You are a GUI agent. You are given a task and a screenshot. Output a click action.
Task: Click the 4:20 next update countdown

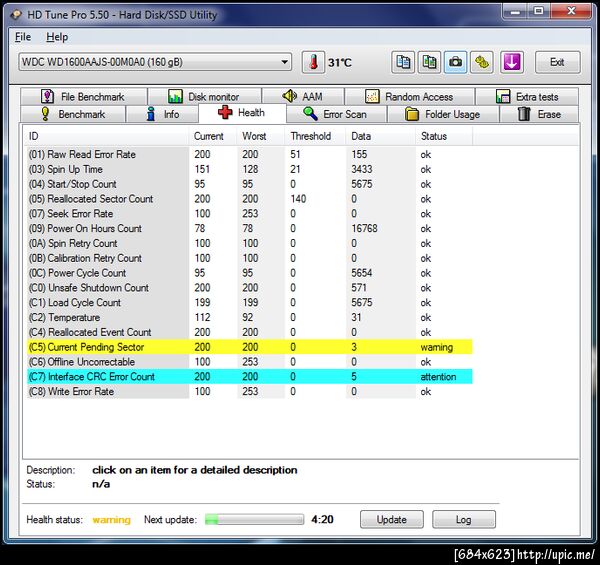point(322,519)
